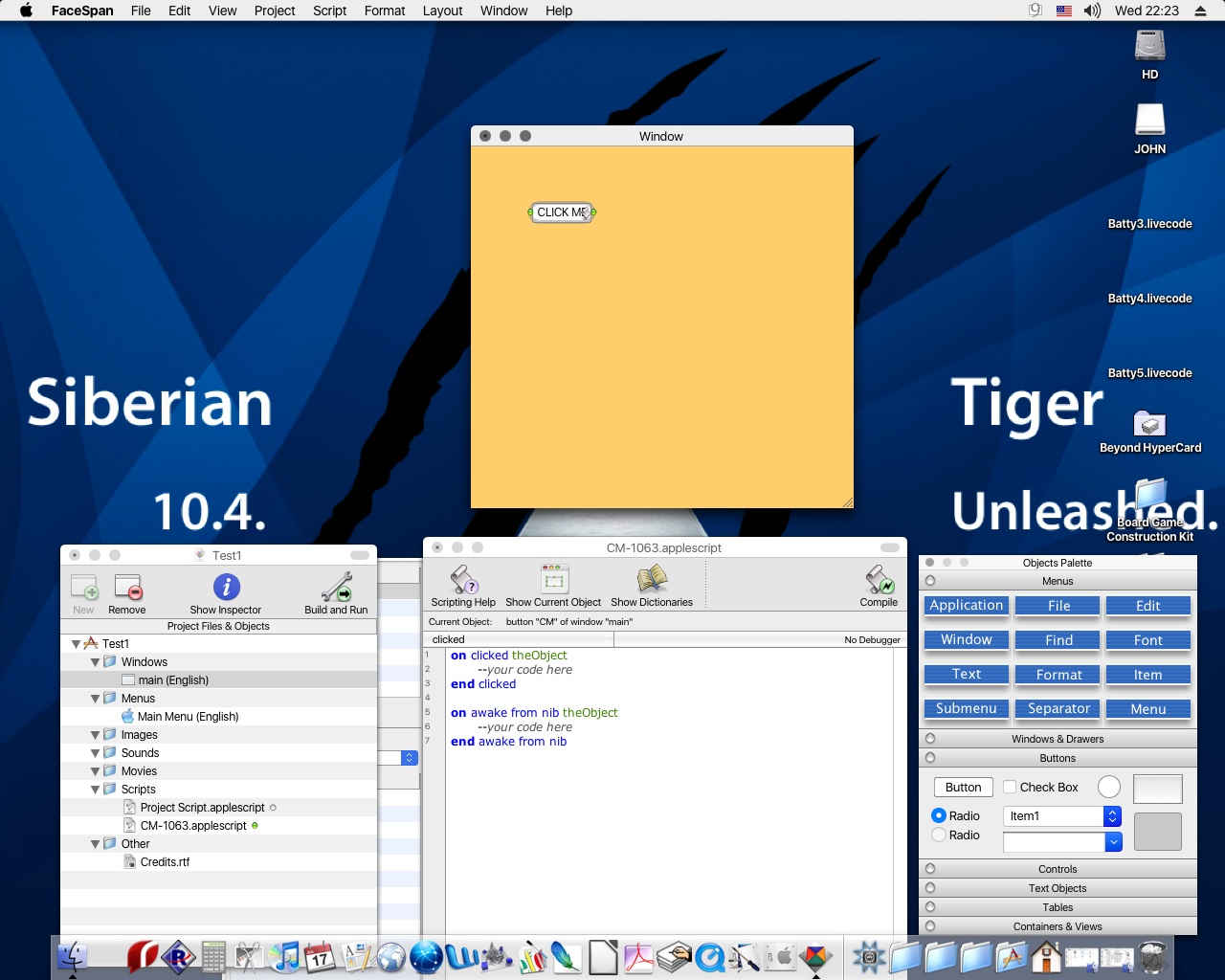
Task: Open the Project menu in menu bar
Action: point(275,11)
